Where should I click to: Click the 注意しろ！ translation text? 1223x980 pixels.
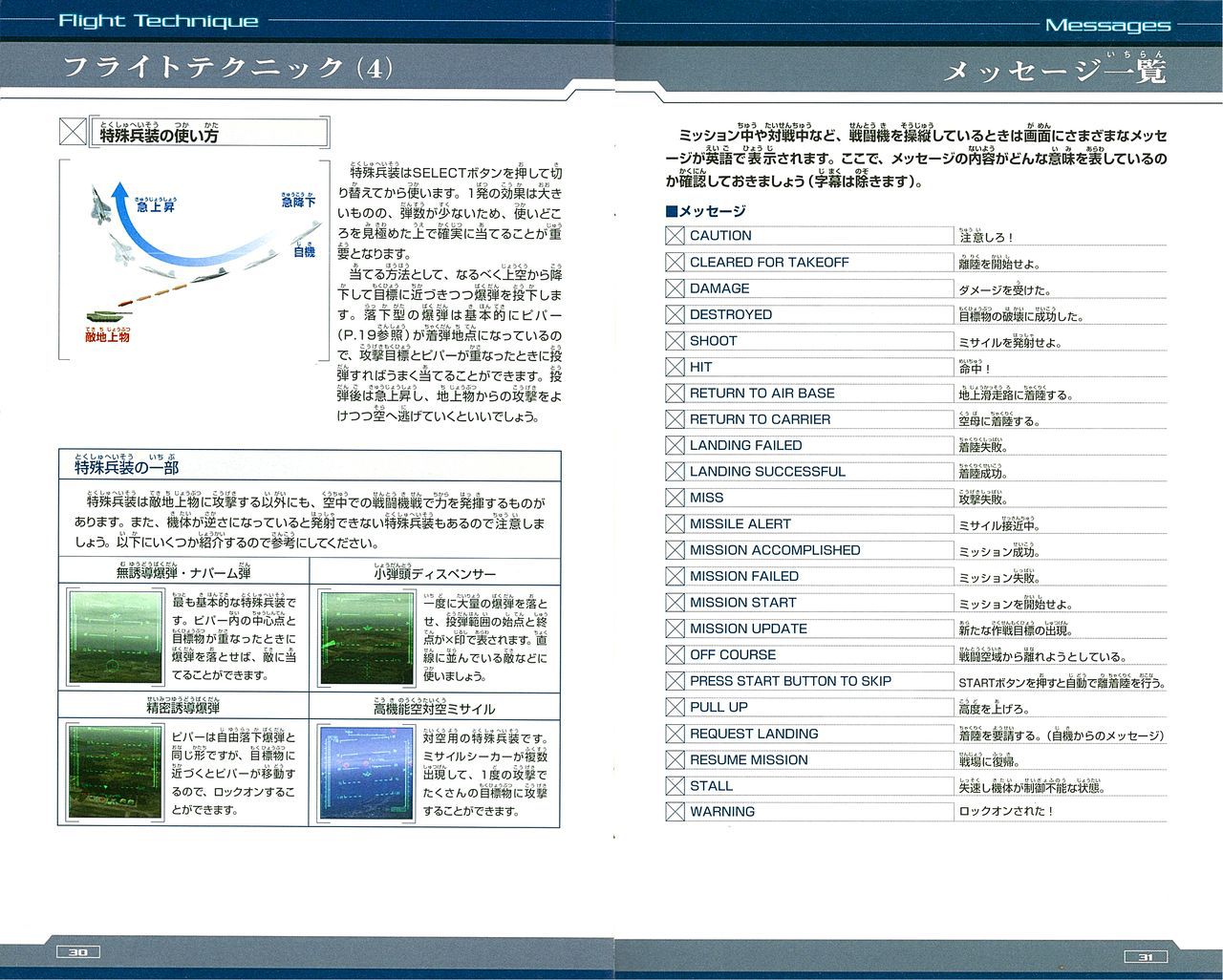click(986, 237)
